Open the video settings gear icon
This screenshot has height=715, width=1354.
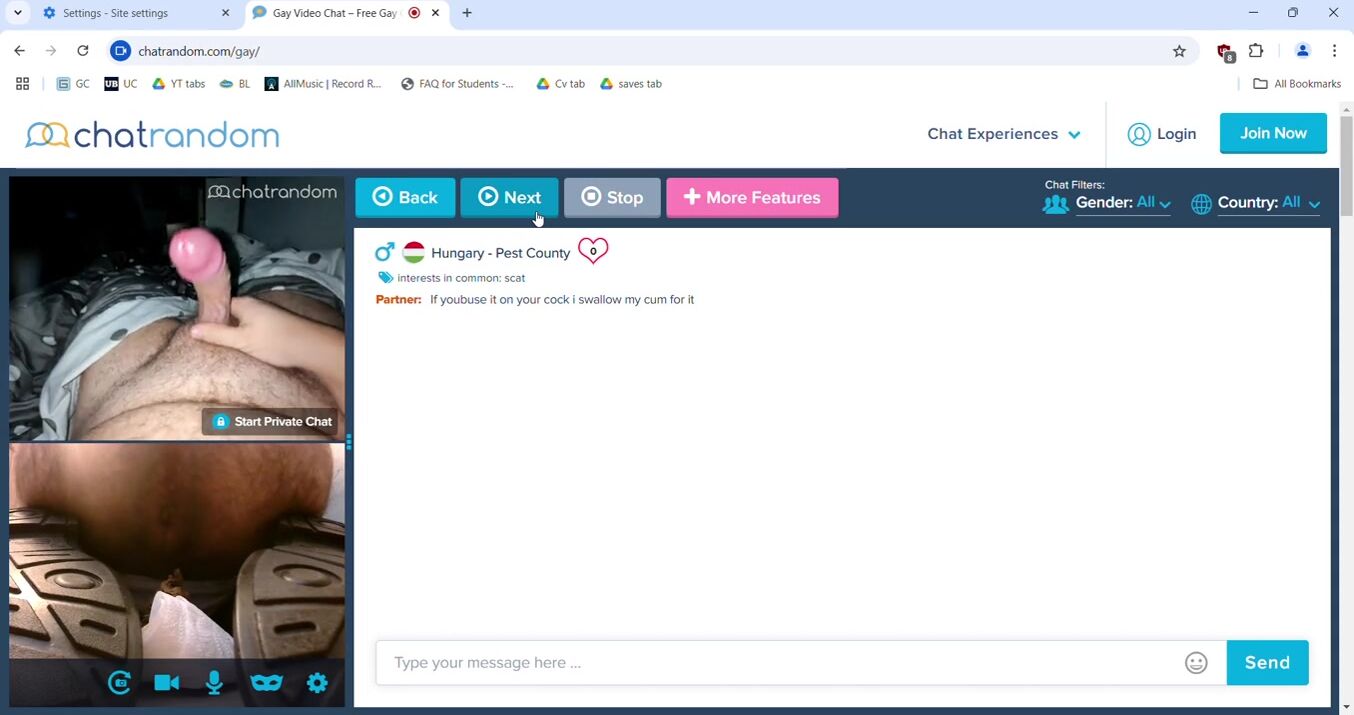tap(317, 683)
